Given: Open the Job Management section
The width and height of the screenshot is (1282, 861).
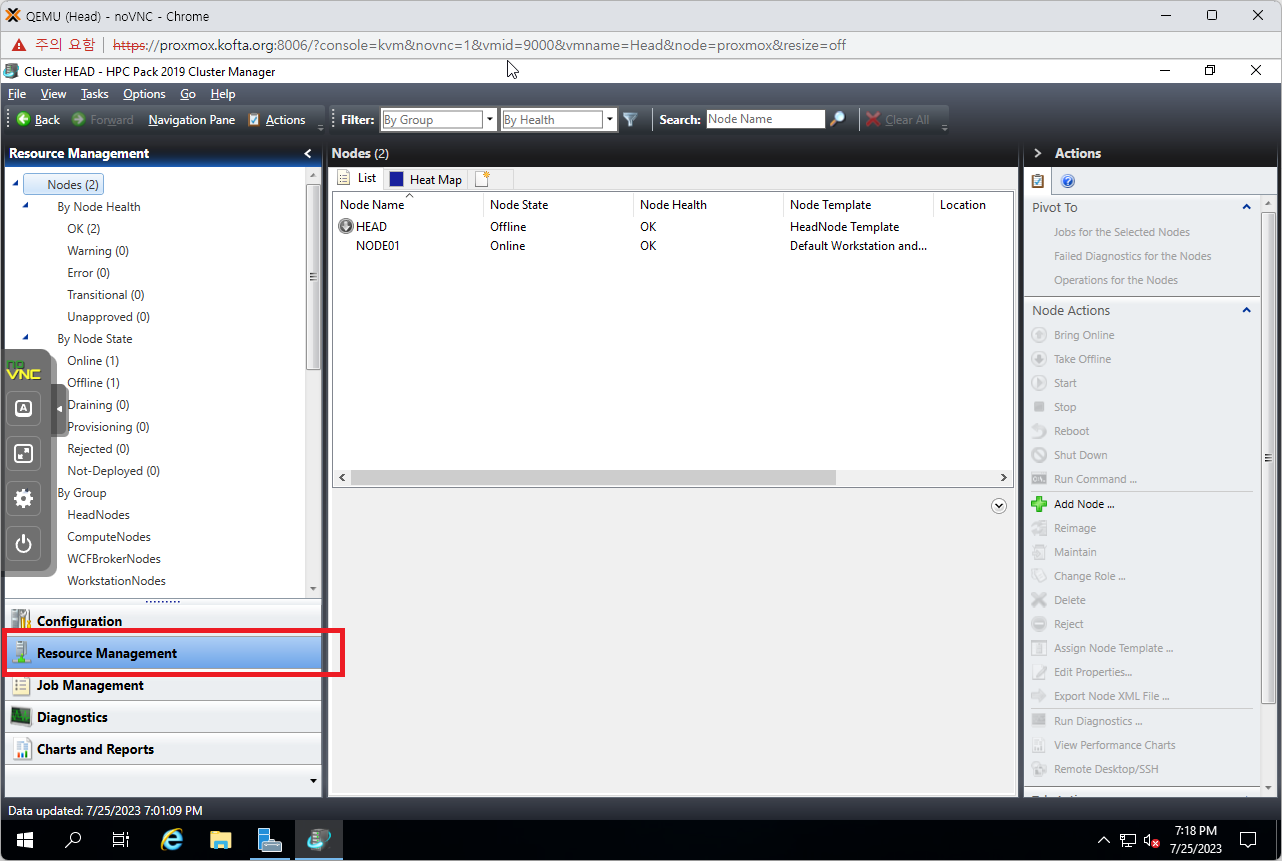Looking at the screenshot, I should click(x=90, y=685).
